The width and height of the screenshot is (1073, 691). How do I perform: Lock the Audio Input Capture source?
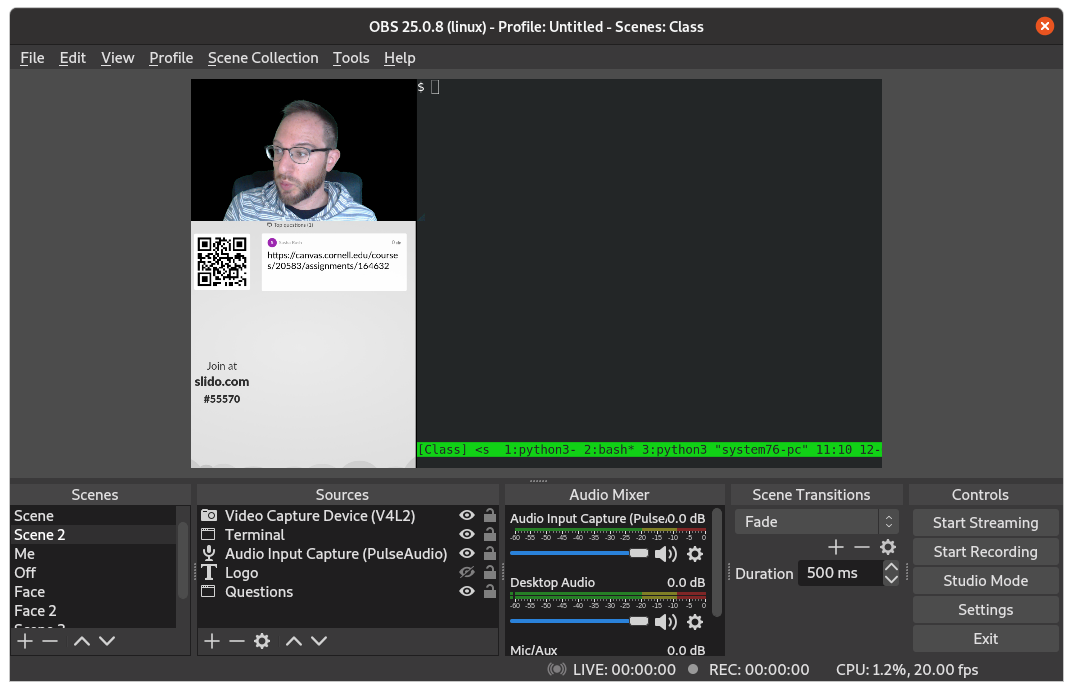[490, 553]
